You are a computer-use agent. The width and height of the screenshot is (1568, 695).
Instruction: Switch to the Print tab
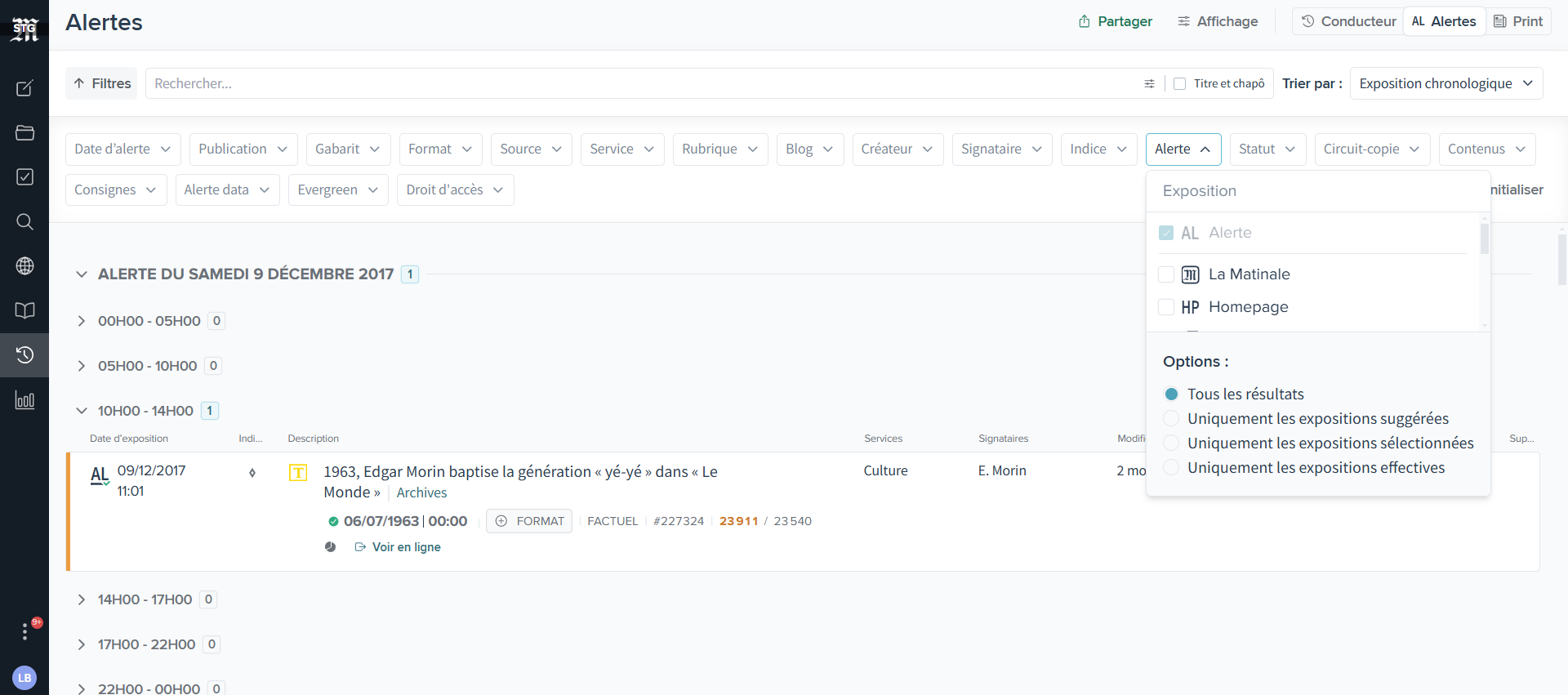point(1518,21)
